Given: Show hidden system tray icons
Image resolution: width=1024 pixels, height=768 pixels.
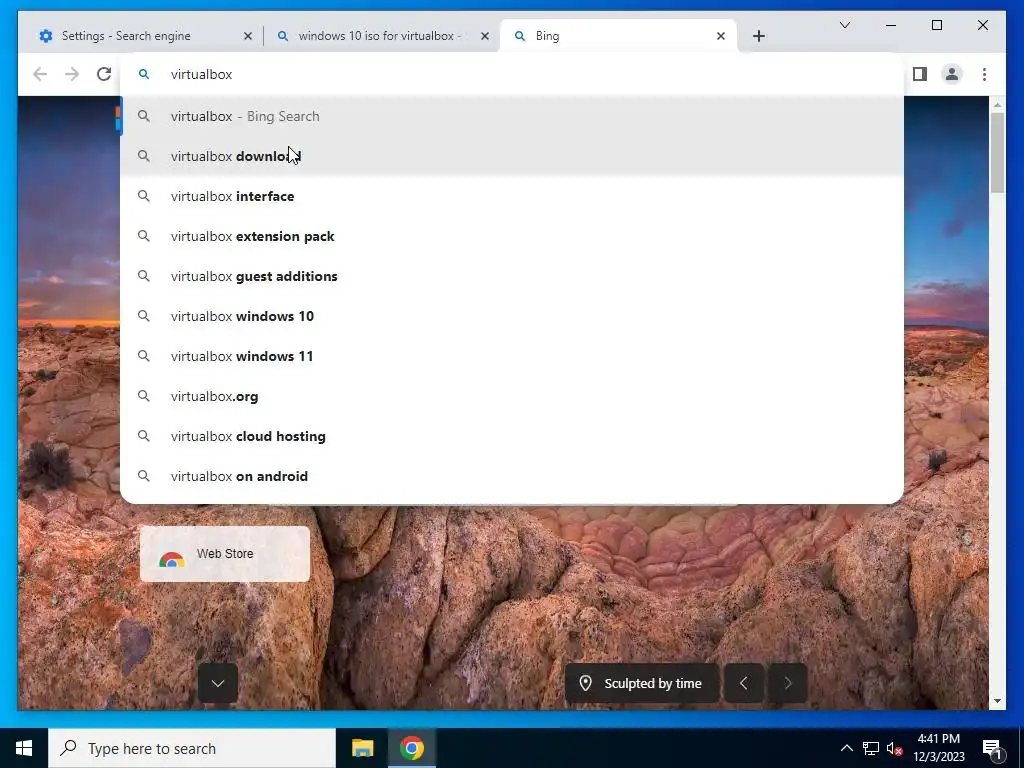Looking at the screenshot, I should click(x=846, y=748).
